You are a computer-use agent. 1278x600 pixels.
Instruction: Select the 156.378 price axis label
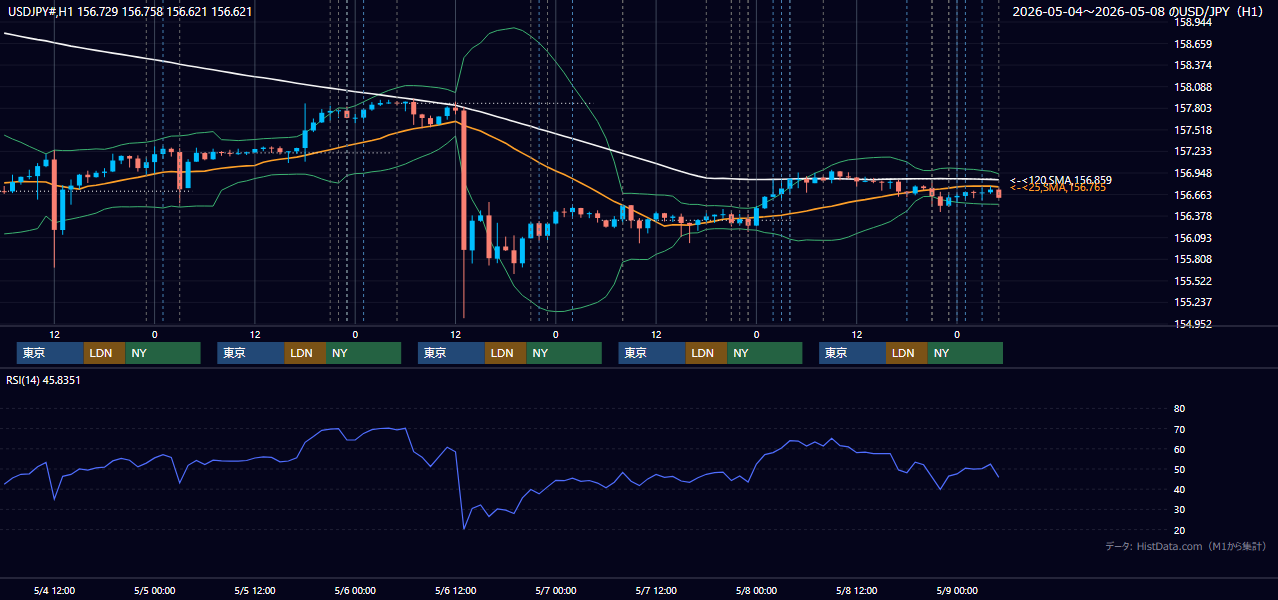(1192, 216)
